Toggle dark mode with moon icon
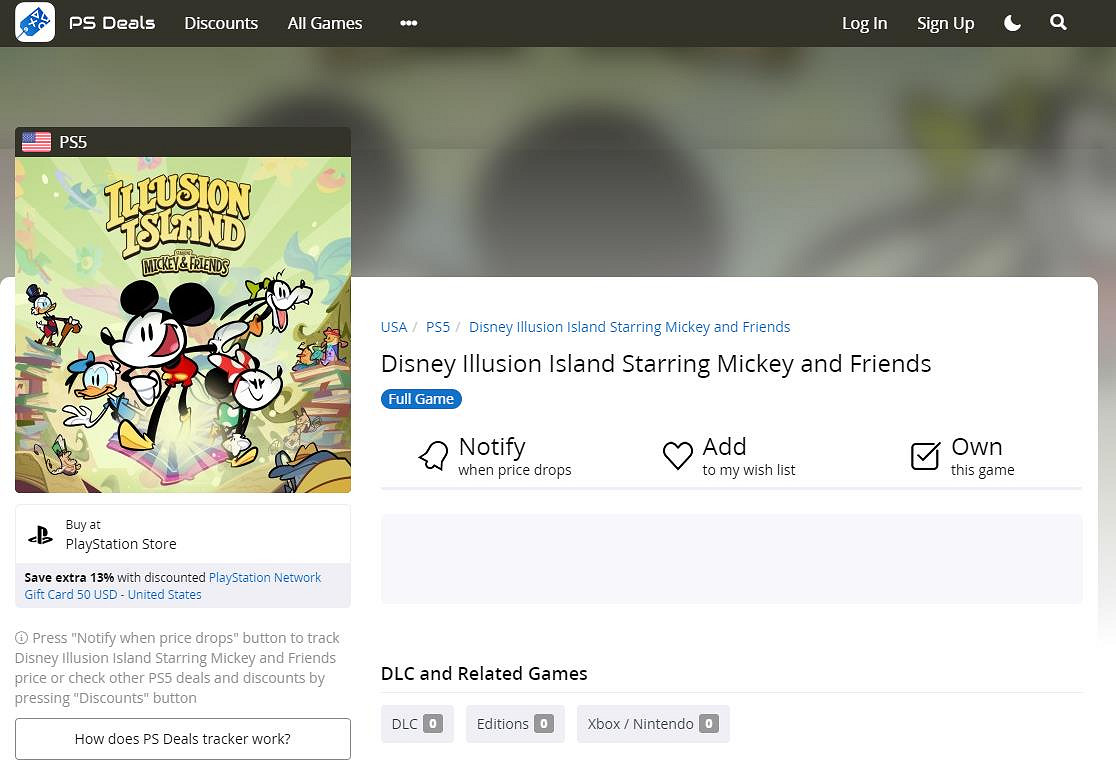This screenshot has width=1116, height=771. [x=1012, y=23]
